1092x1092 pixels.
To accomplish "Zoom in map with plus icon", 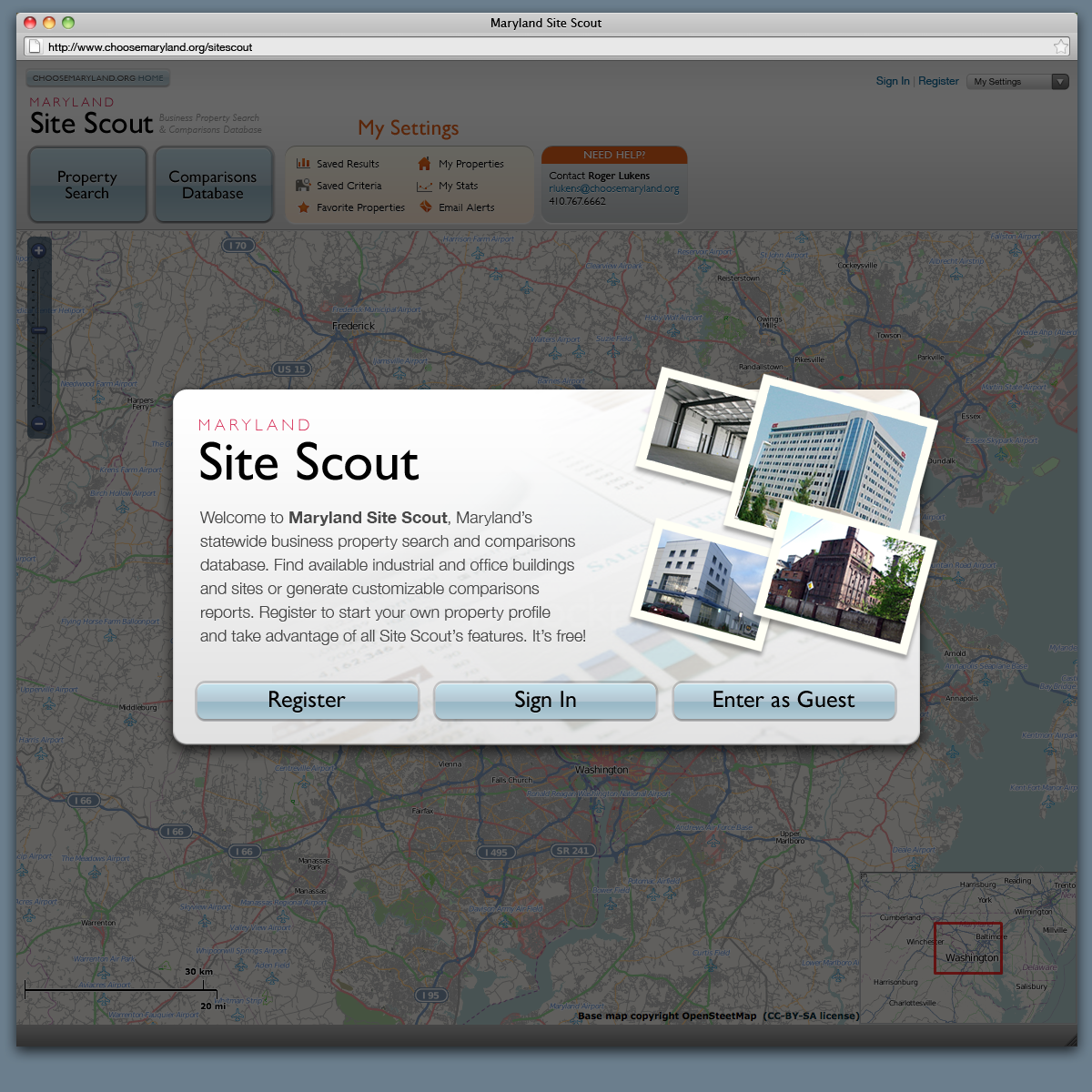I will coord(39,250).
